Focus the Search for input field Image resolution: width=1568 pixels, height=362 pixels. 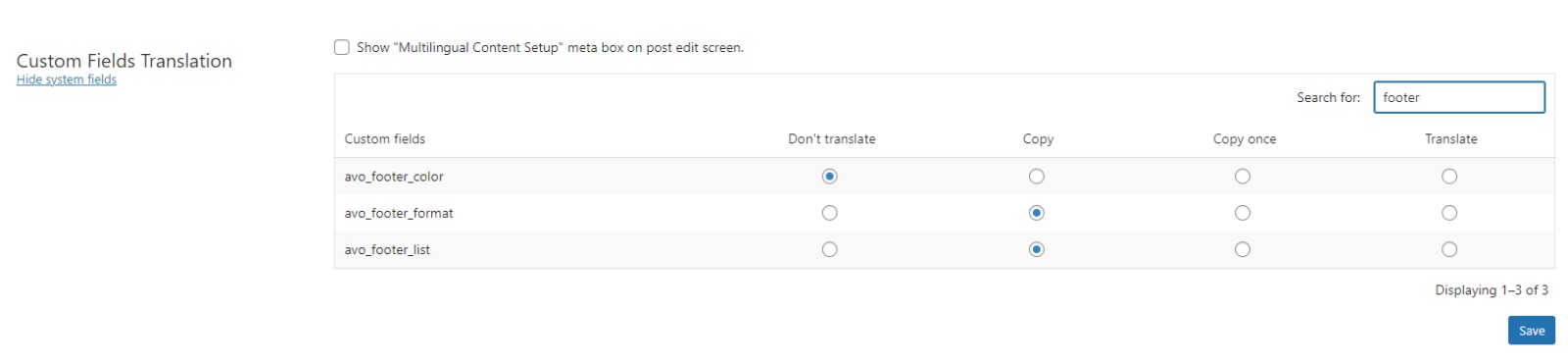click(x=1459, y=97)
